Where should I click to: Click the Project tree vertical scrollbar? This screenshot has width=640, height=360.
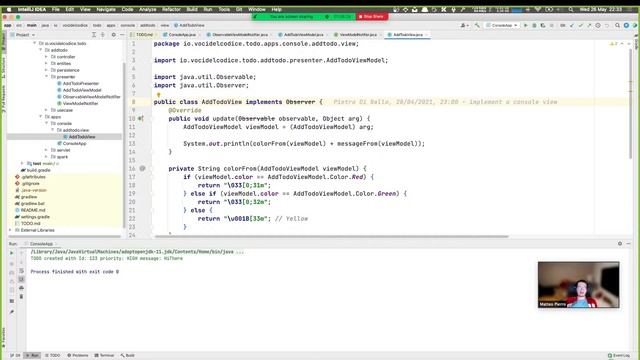click(124, 145)
